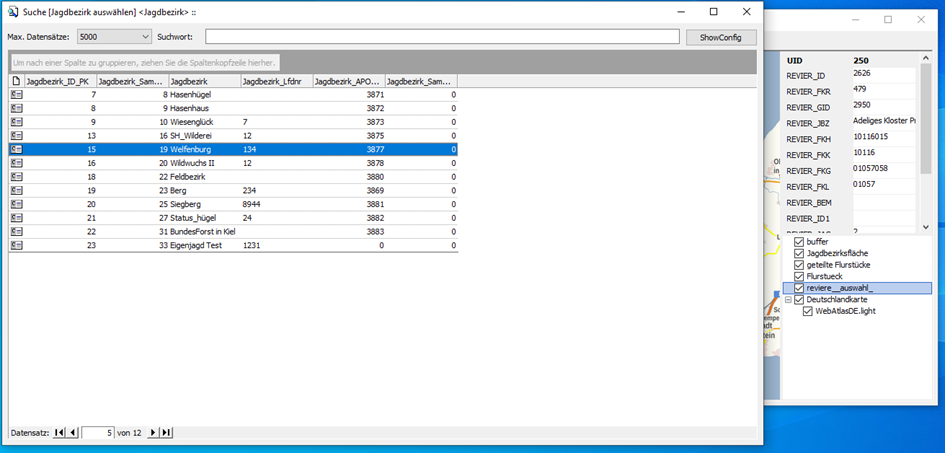Click row icon for Siegberg entry
This screenshot has height=453, width=945.
16,204
